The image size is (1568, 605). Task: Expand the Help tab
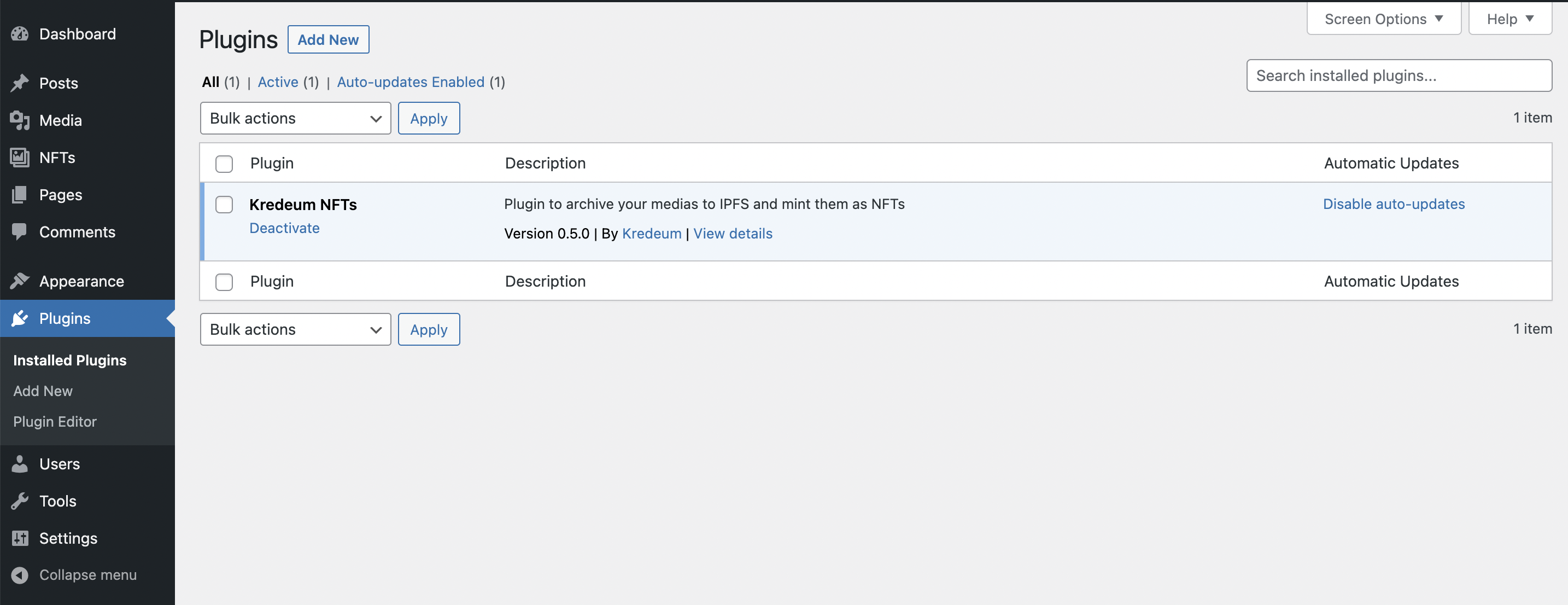point(1510,20)
